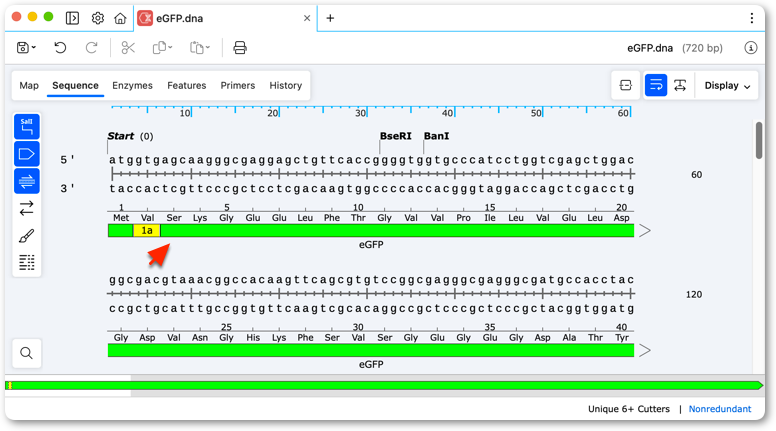Click the vertical scrollbar thumb
776x431 pixels.
click(759, 141)
